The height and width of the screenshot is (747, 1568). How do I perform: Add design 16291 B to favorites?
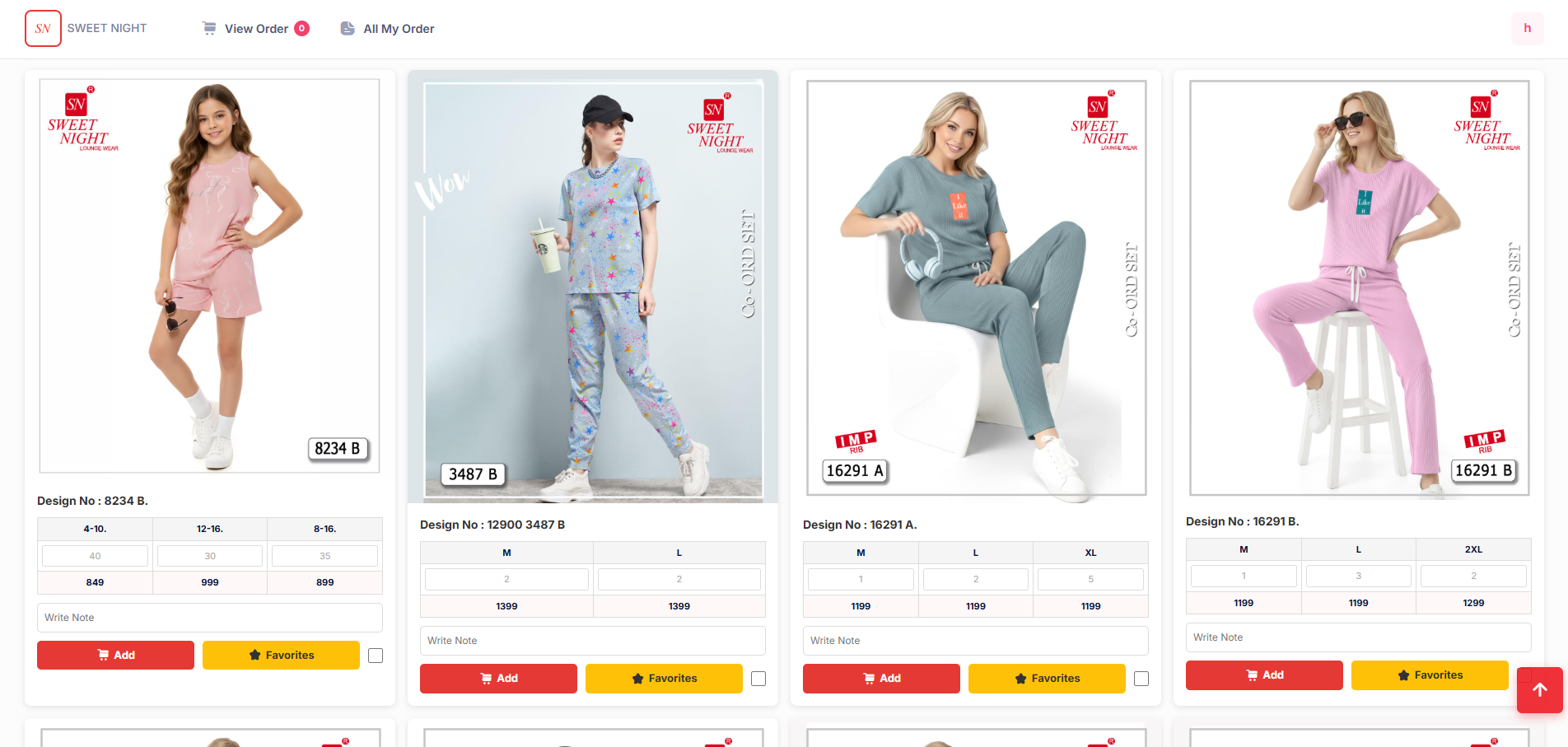coord(1430,675)
